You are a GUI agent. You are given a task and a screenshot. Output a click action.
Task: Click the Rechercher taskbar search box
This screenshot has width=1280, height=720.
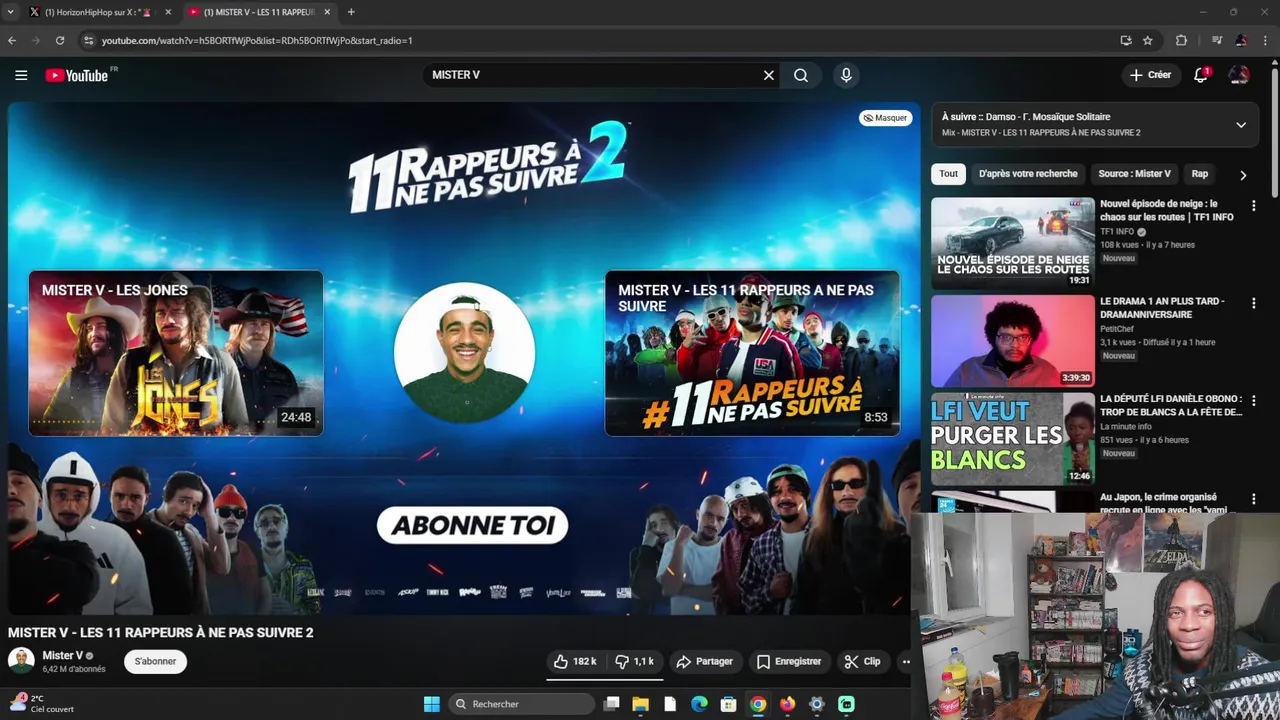point(519,704)
